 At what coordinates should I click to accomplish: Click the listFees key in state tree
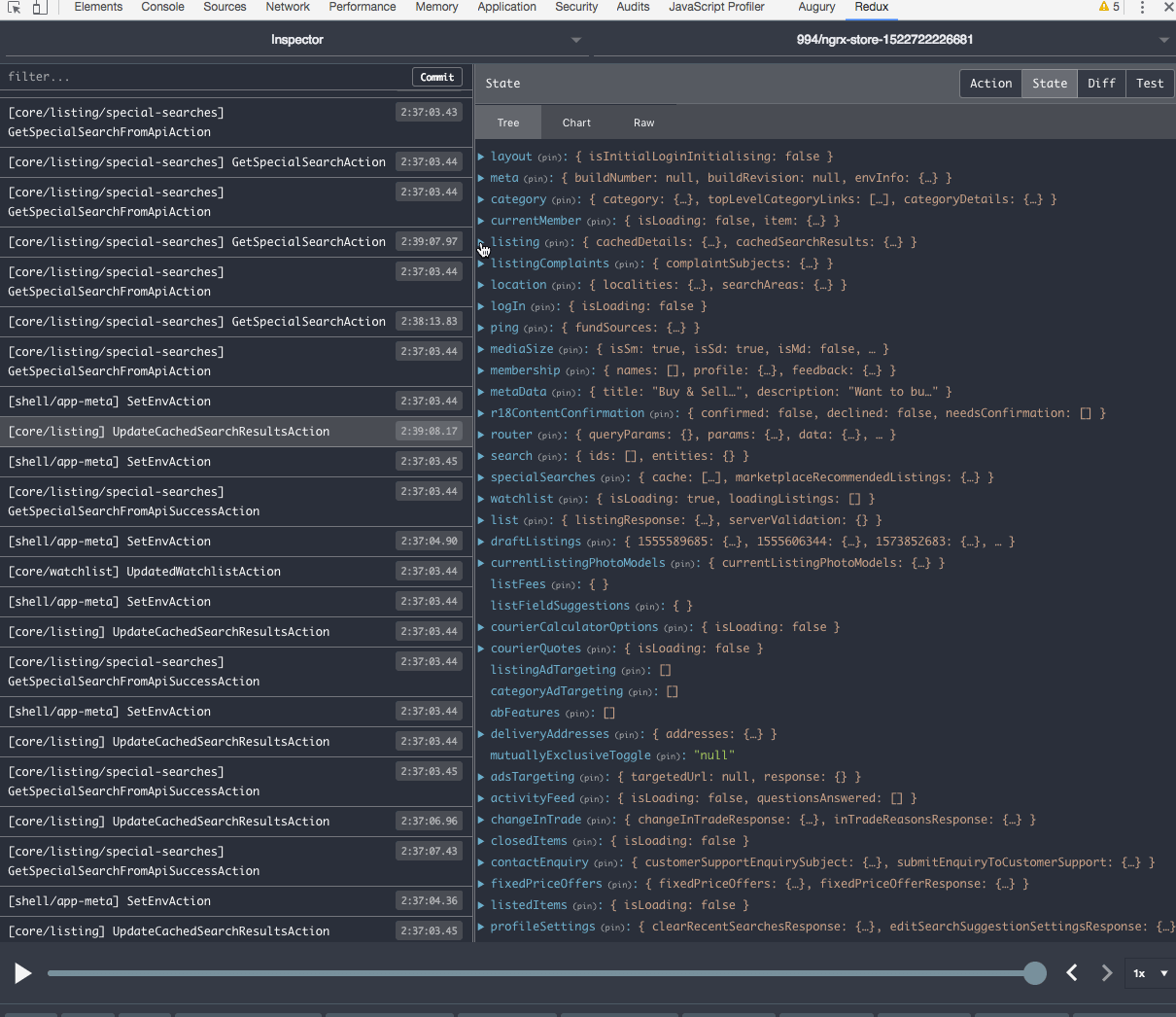point(518,584)
